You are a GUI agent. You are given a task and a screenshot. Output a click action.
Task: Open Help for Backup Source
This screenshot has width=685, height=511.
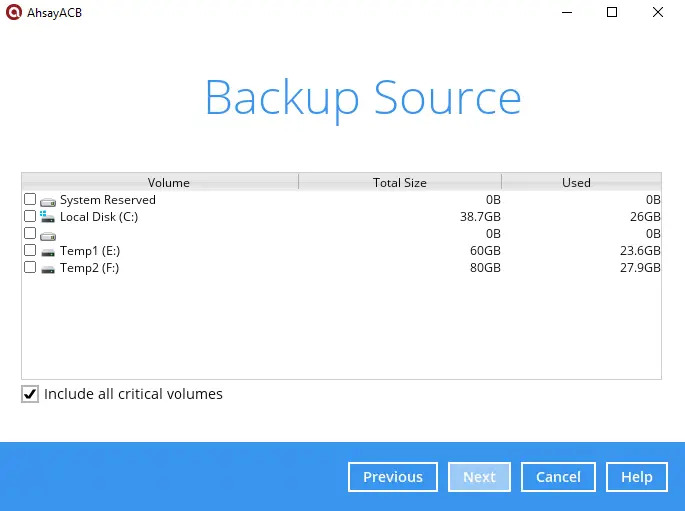(636, 477)
